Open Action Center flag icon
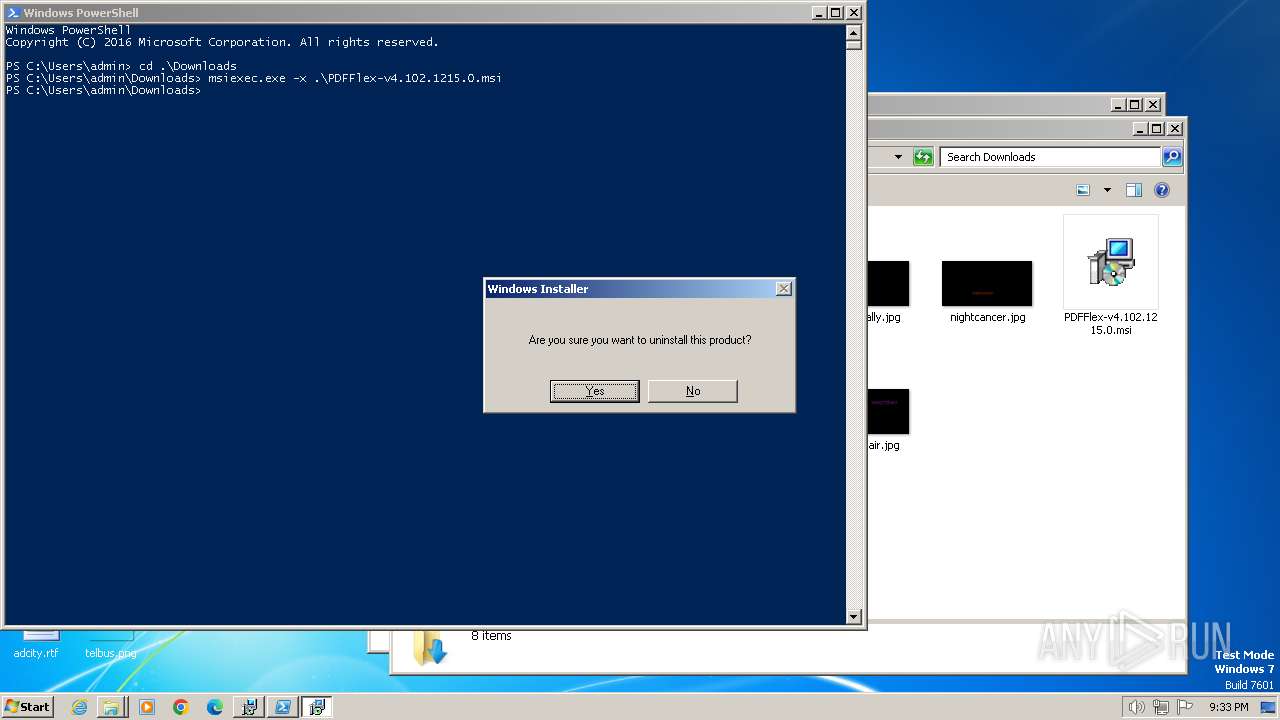Image resolution: width=1280 pixels, height=720 pixels. (1185, 707)
